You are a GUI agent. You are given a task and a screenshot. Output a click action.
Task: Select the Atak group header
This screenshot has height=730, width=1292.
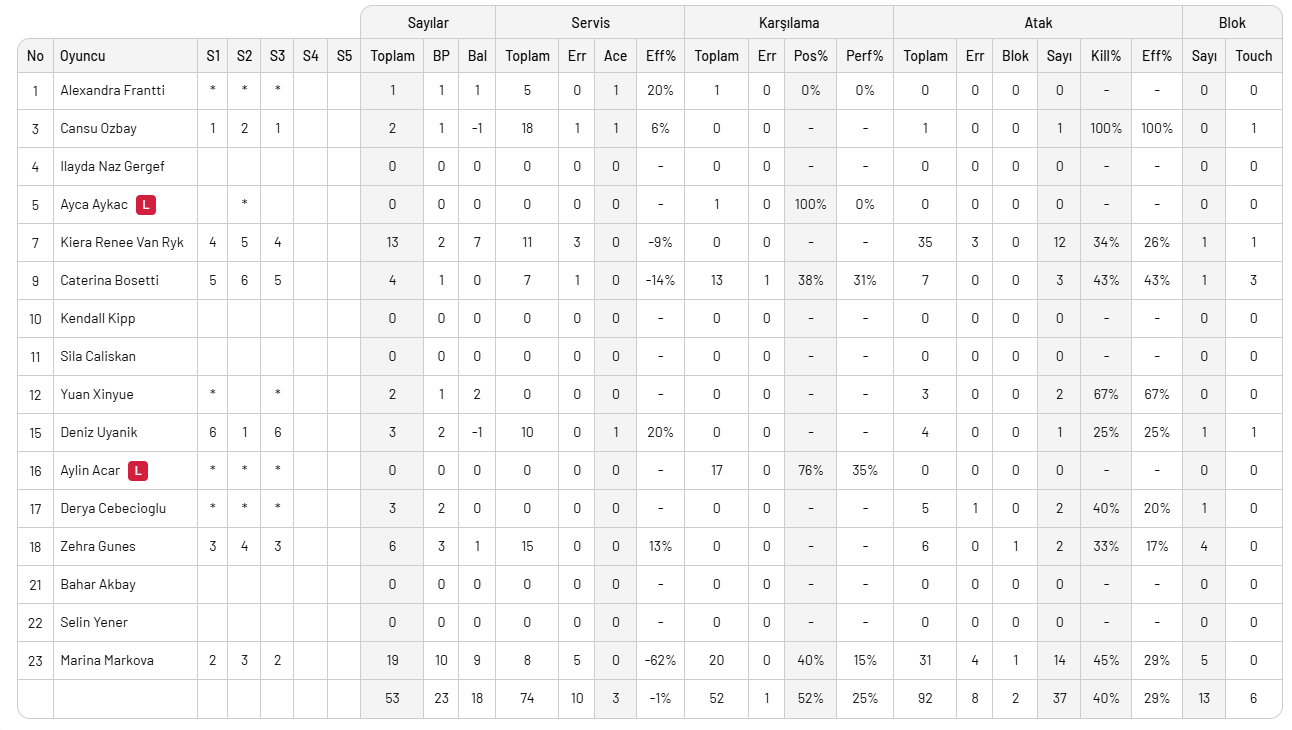coord(1038,23)
